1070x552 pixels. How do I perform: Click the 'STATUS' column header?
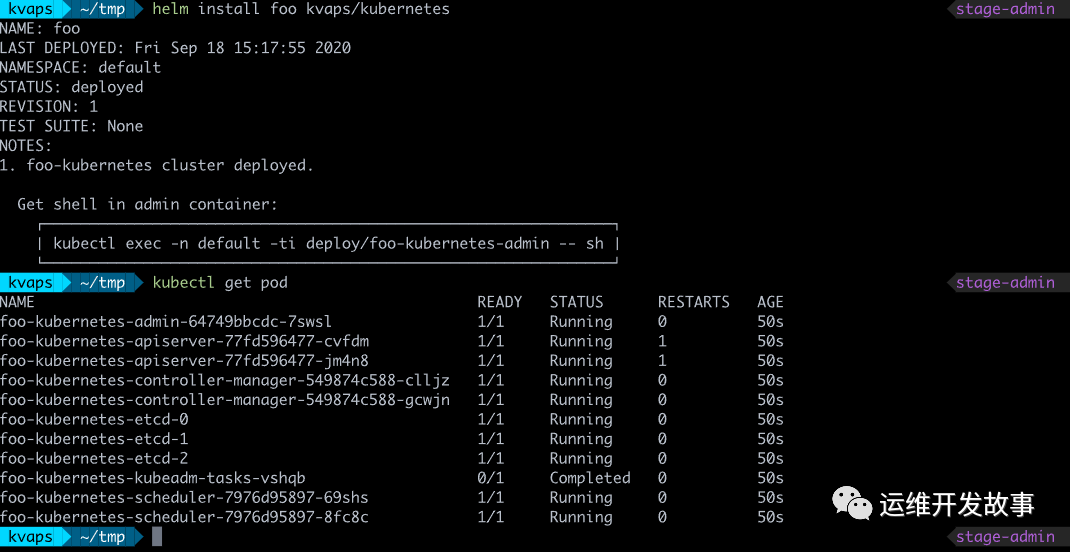tap(577, 302)
